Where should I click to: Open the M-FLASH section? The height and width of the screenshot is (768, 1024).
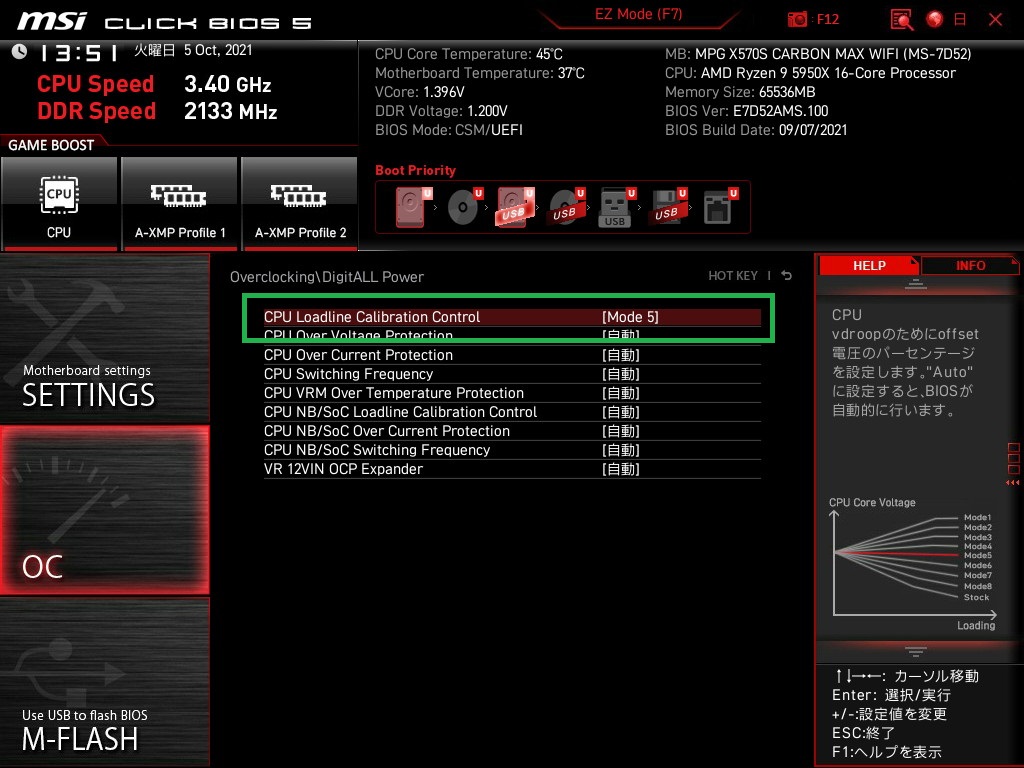(x=104, y=682)
